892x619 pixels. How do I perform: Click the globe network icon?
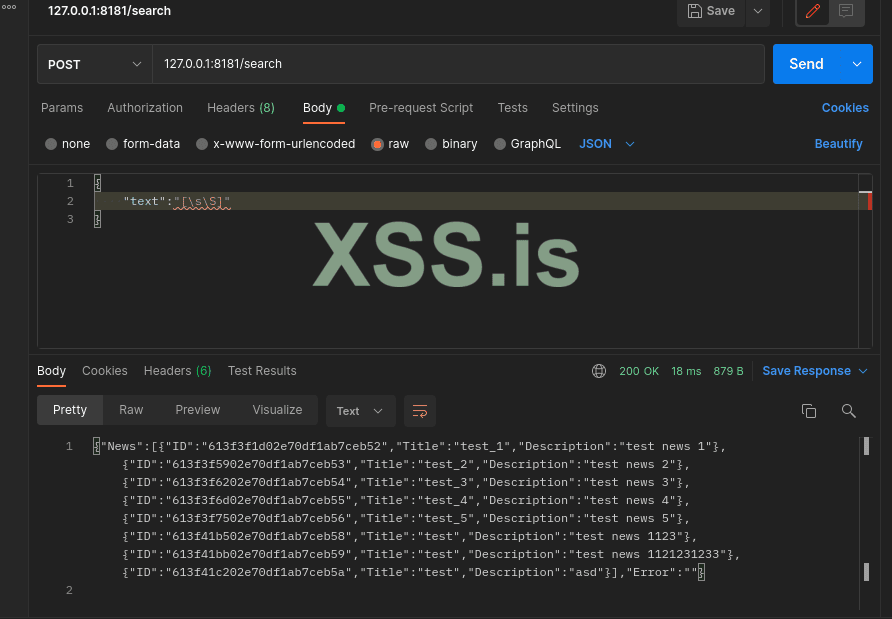click(x=599, y=371)
